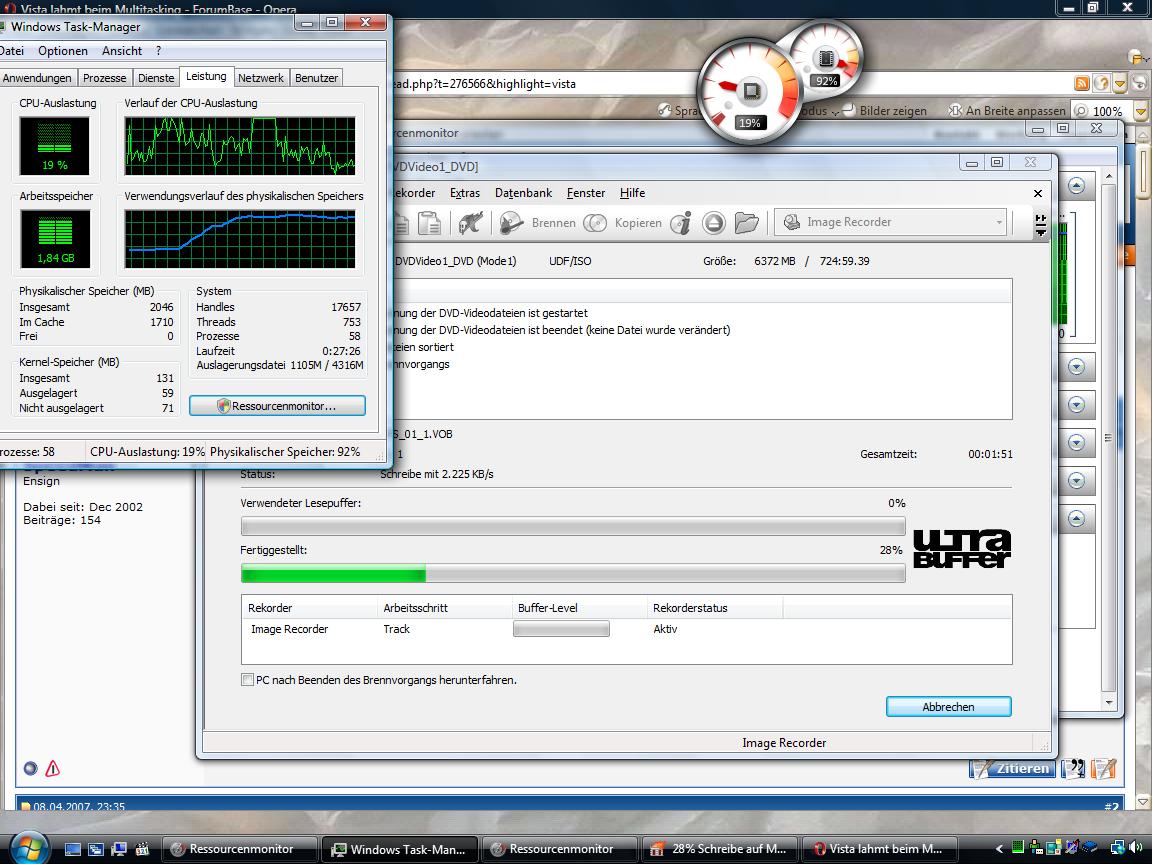Switch to Dienste tab in Task Manager
The width and height of the screenshot is (1152, 864).
click(156, 78)
